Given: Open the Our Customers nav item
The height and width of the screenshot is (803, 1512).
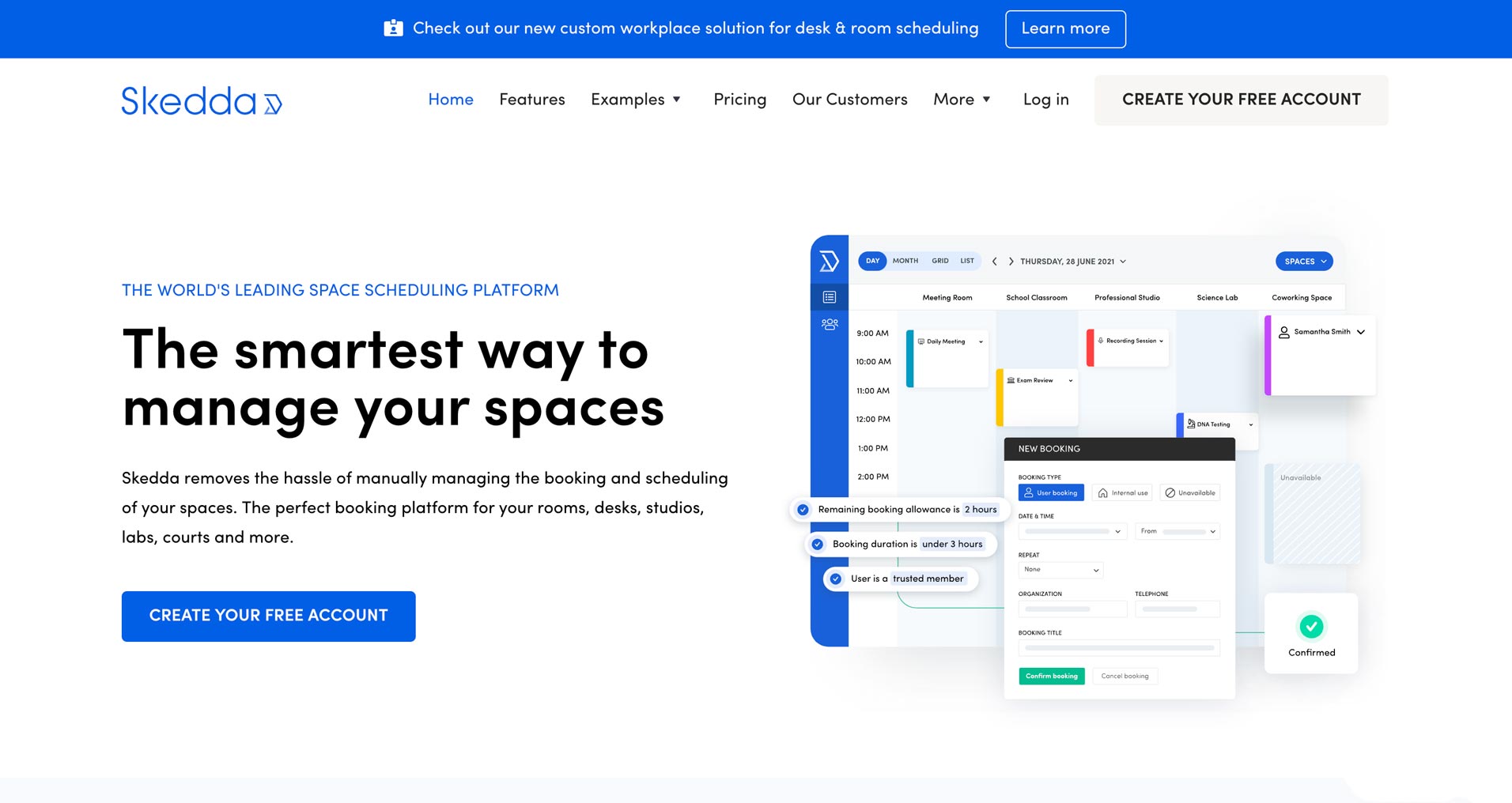Looking at the screenshot, I should 850,100.
